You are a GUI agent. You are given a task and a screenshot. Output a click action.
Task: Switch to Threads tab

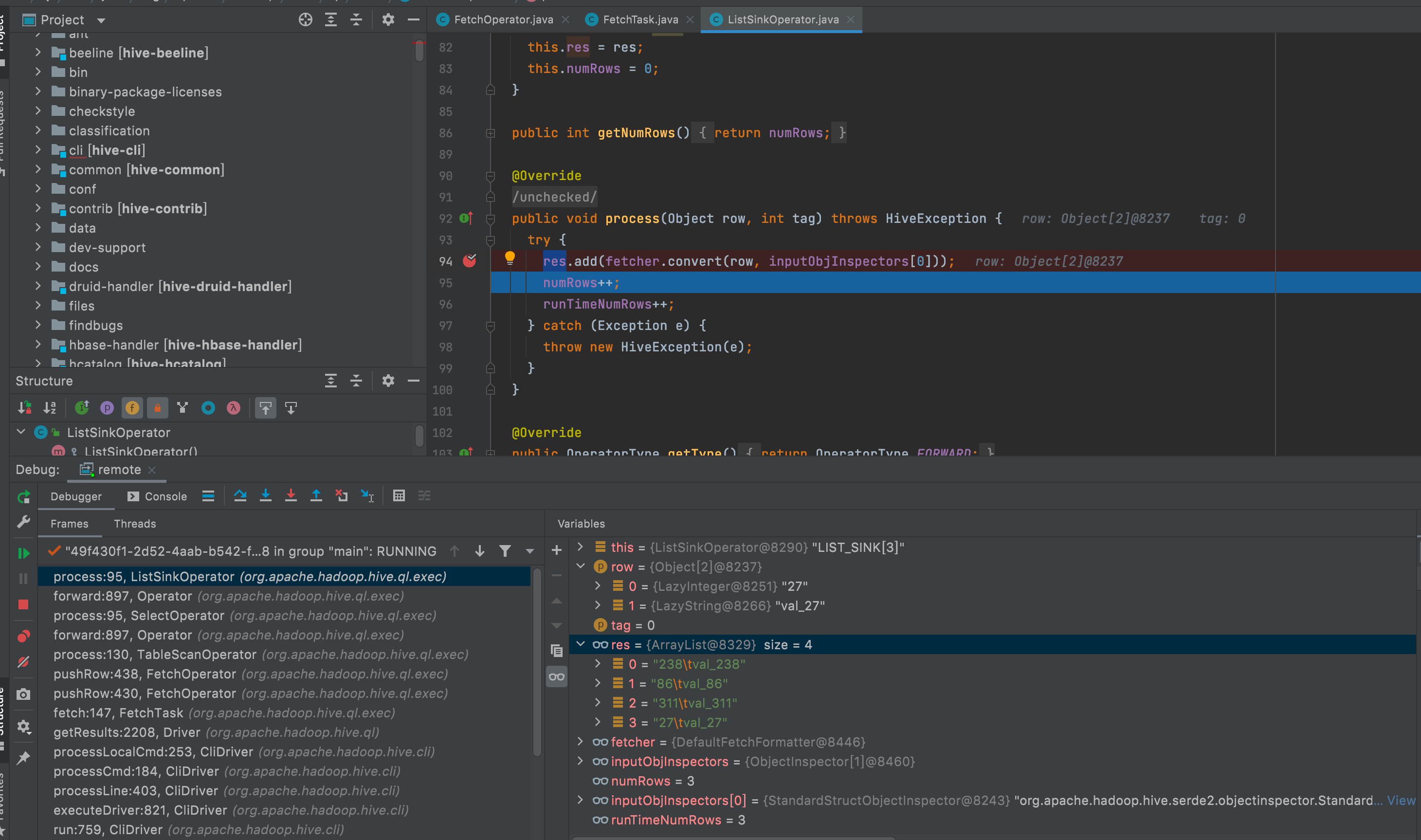[135, 524]
